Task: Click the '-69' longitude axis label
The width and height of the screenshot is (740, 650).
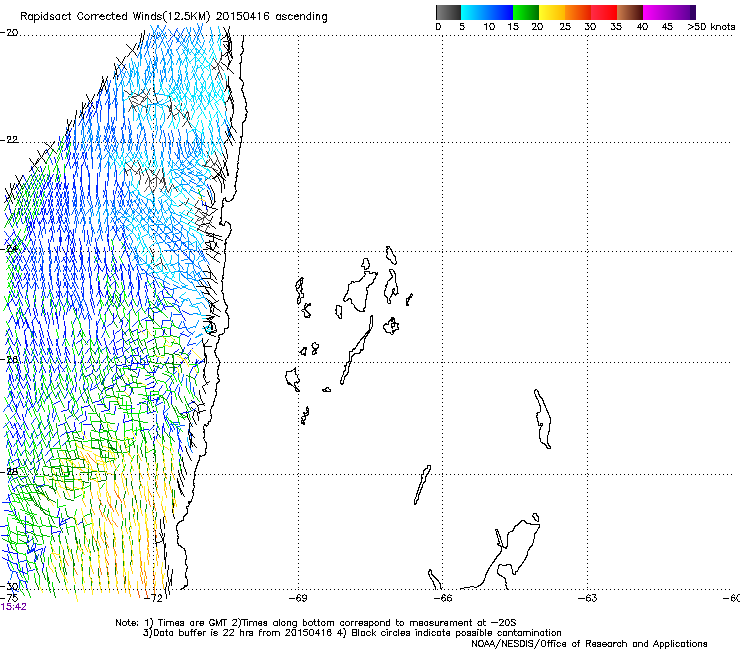Action: tap(298, 598)
